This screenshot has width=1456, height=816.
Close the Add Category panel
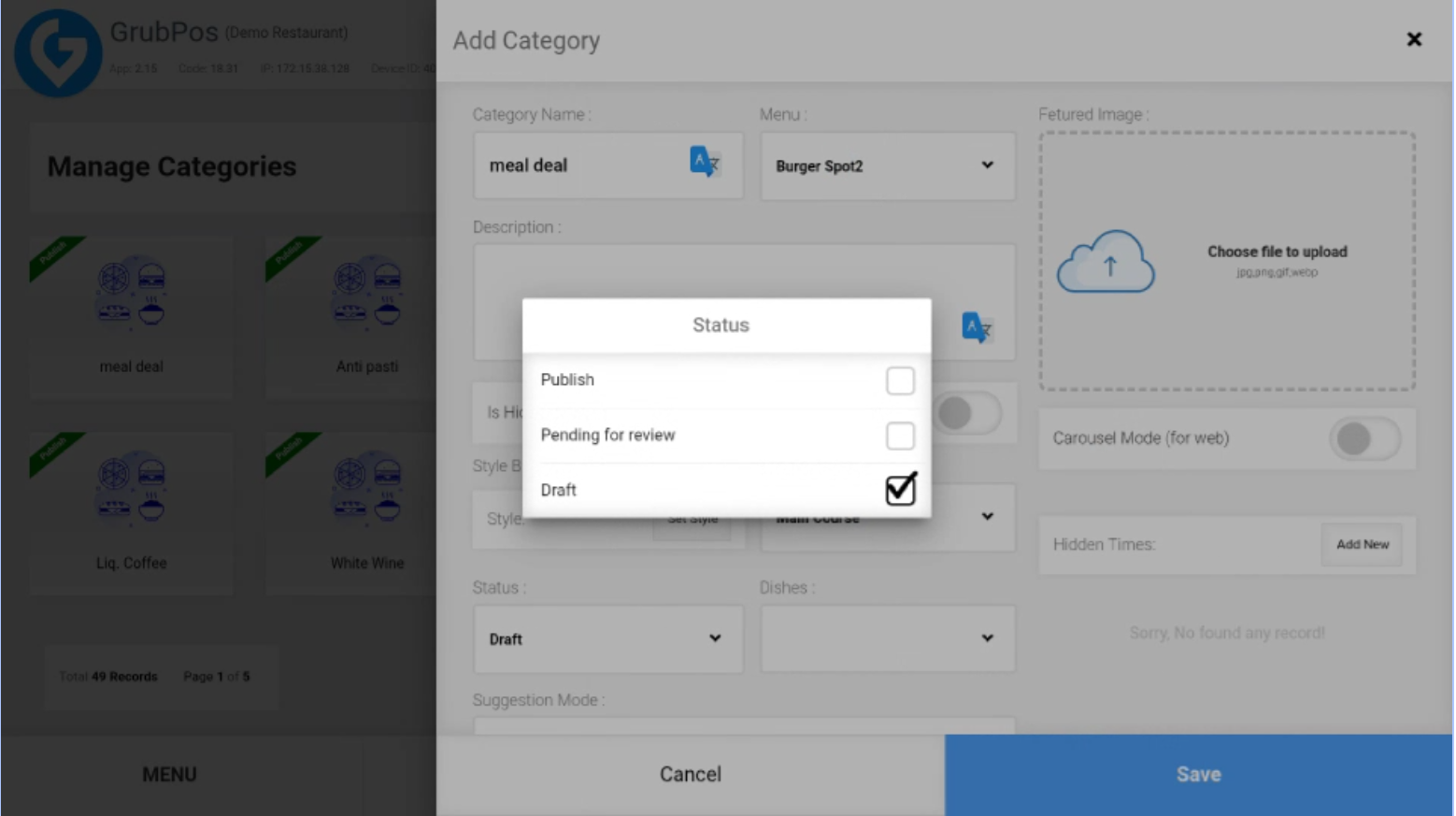(x=1414, y=39)
